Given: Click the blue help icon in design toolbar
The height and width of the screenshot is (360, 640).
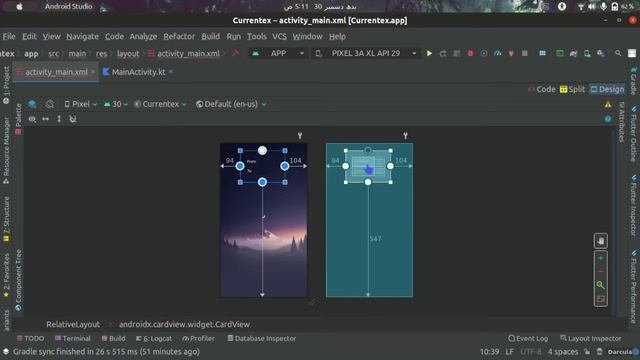Looking at the screenshot, I should [x=608, y=119].
